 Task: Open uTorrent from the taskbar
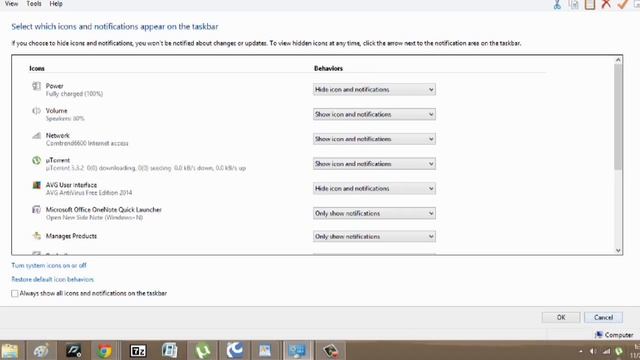202,351
